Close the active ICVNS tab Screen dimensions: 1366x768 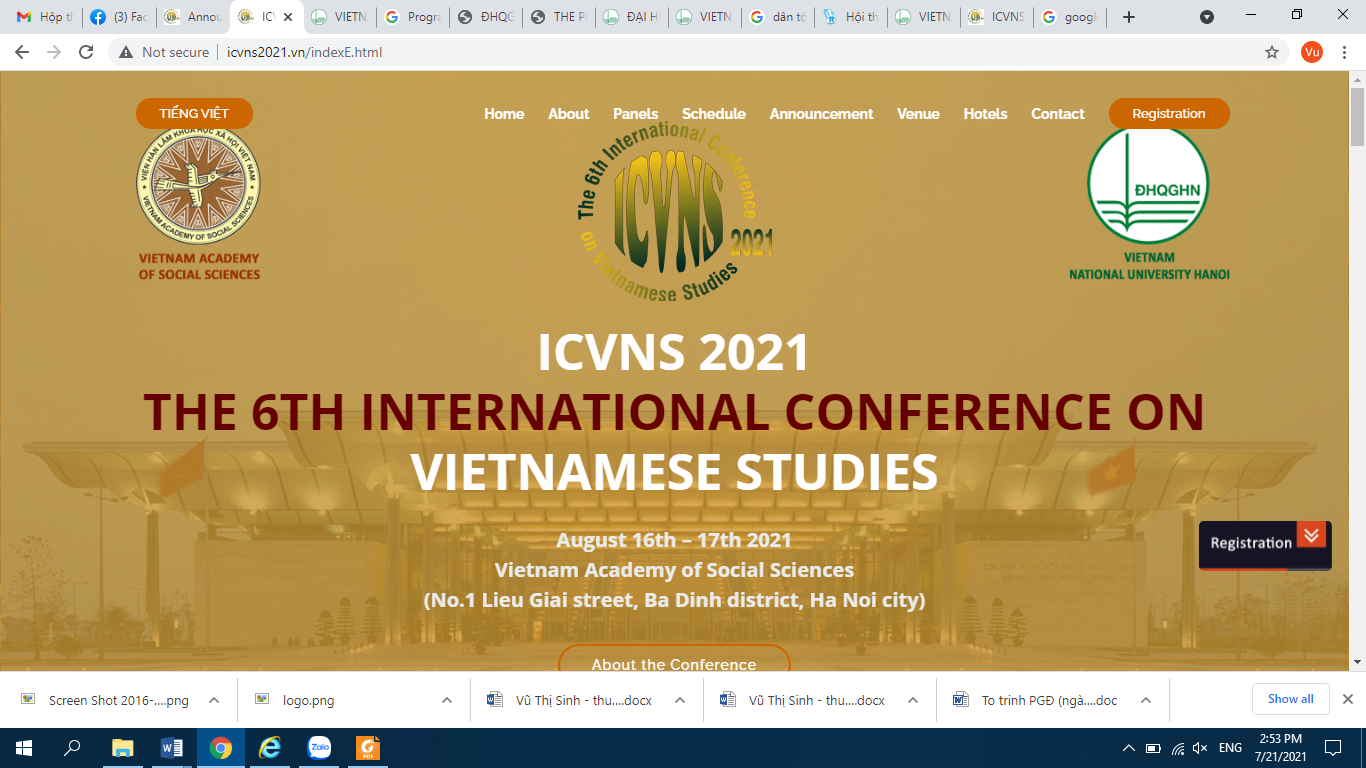[288, 17]
